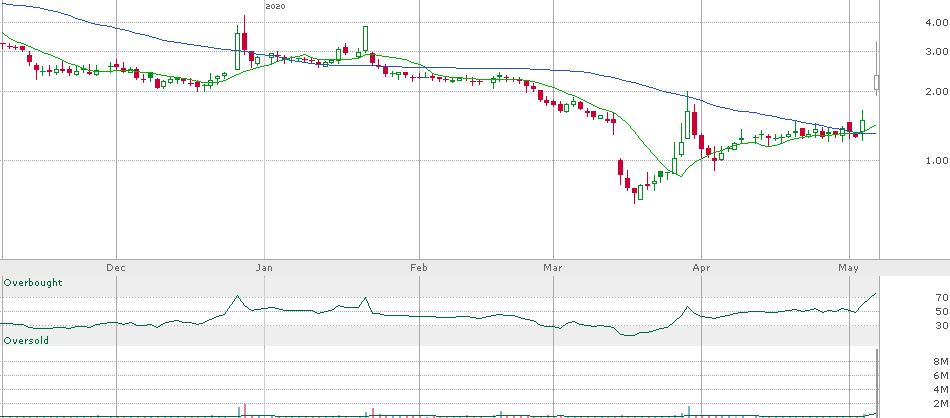Click the Apr month label on time axis
950x418 pixels.
coord(701,267)
